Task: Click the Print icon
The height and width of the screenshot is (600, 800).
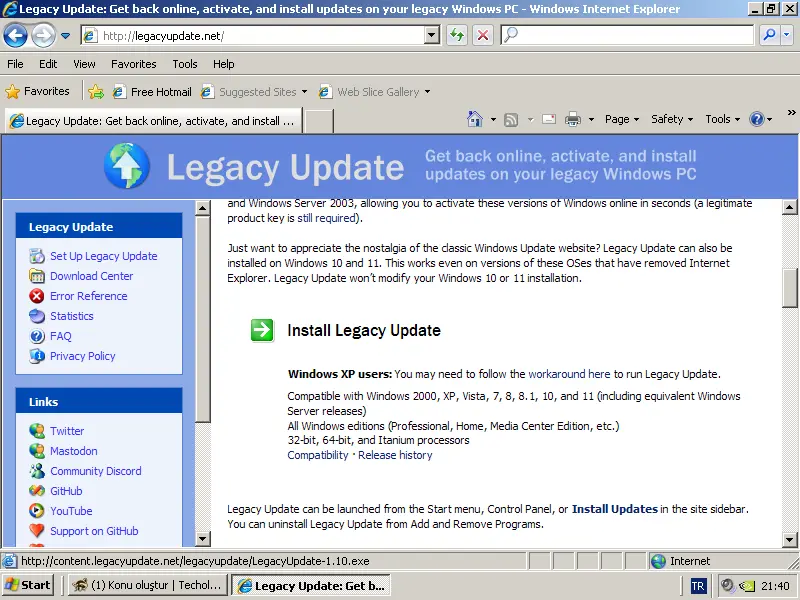Action: pos(573,119)
